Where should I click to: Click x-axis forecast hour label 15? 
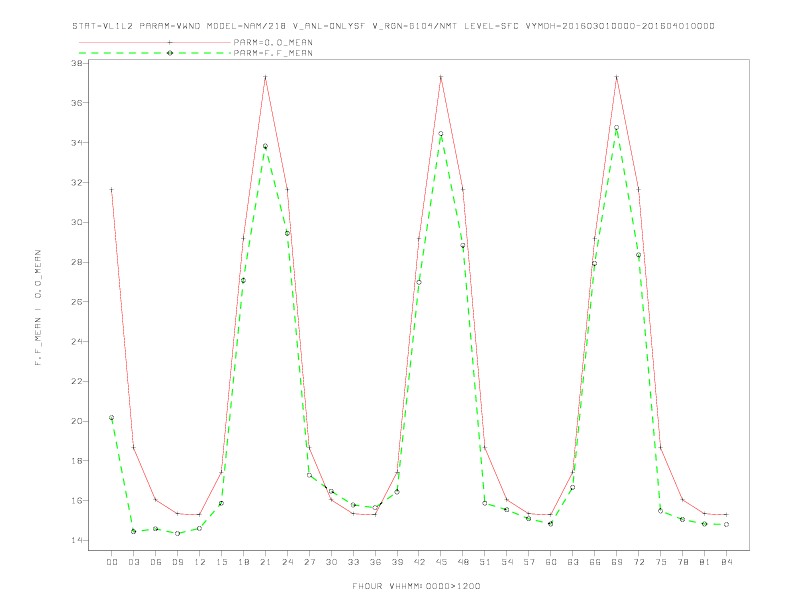coord(221,562)
